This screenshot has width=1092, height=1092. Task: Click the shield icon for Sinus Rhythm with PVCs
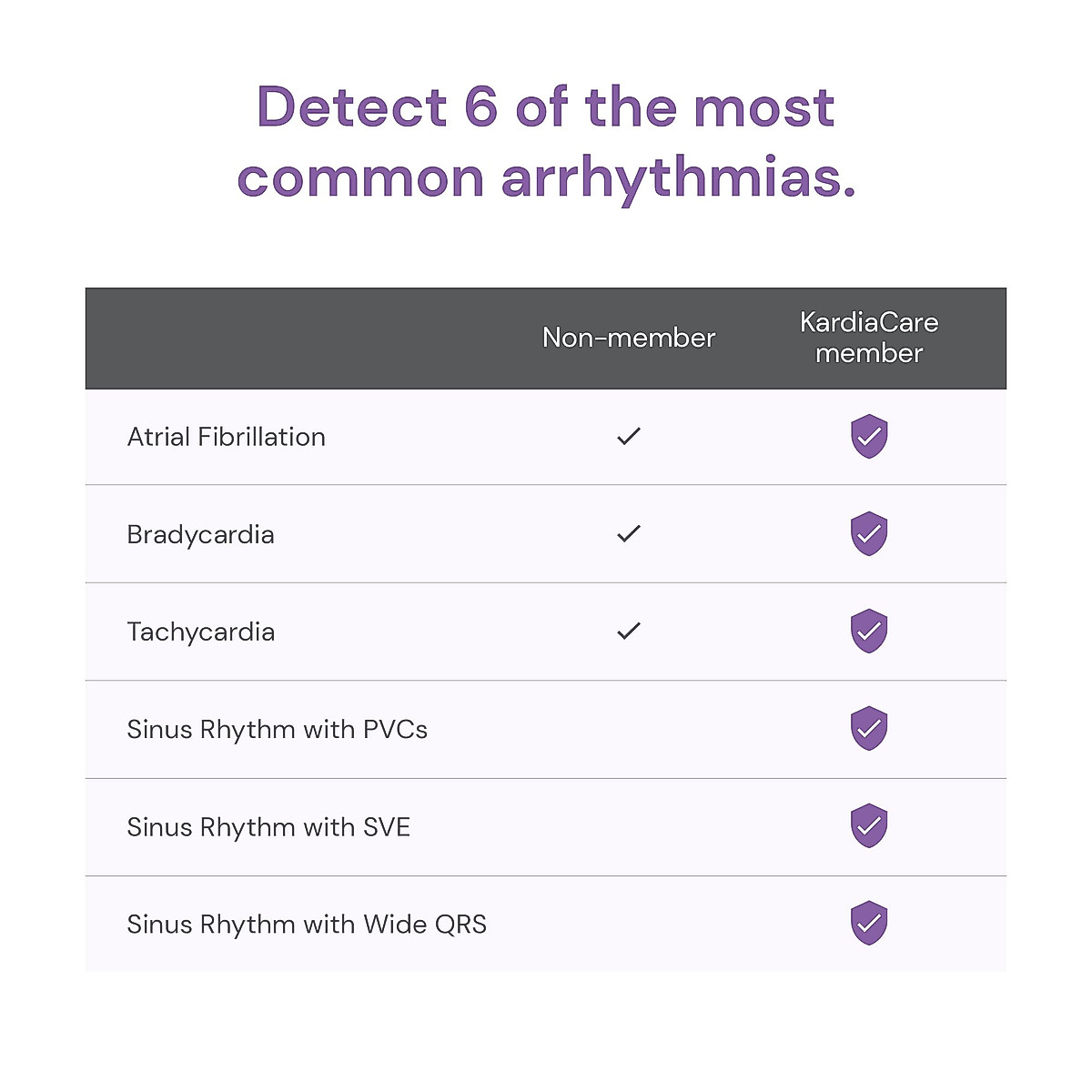click(869, 729)
